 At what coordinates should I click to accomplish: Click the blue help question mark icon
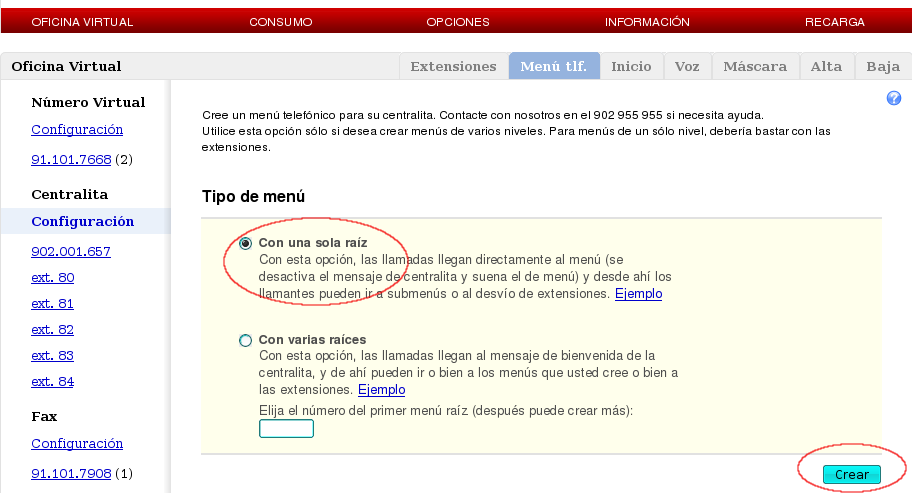click(x=894, y=98)
